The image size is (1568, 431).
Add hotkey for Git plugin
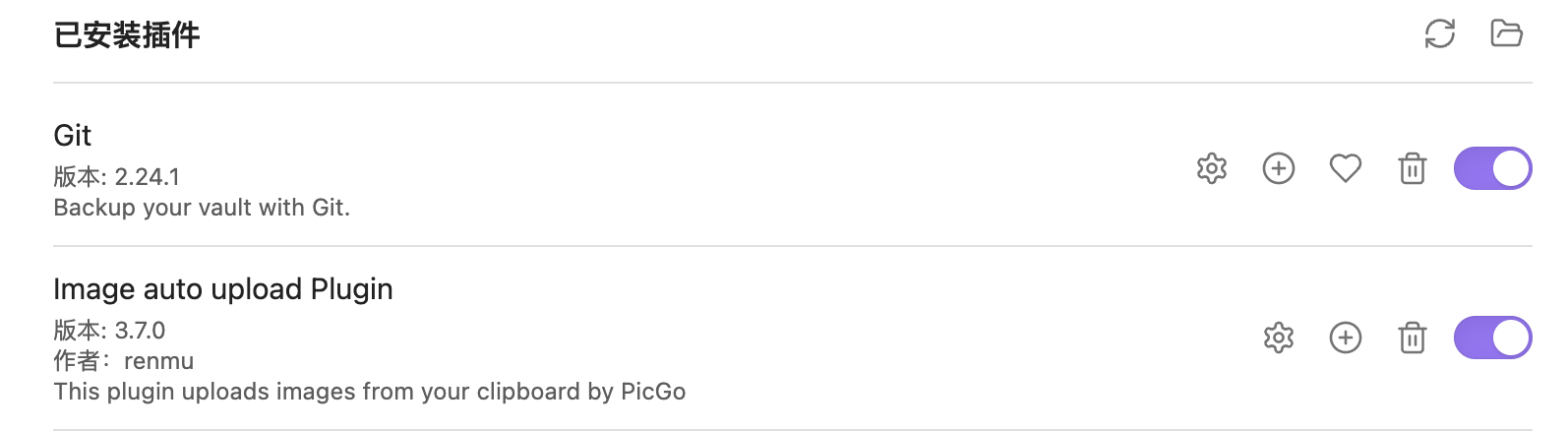point(1278,168)
